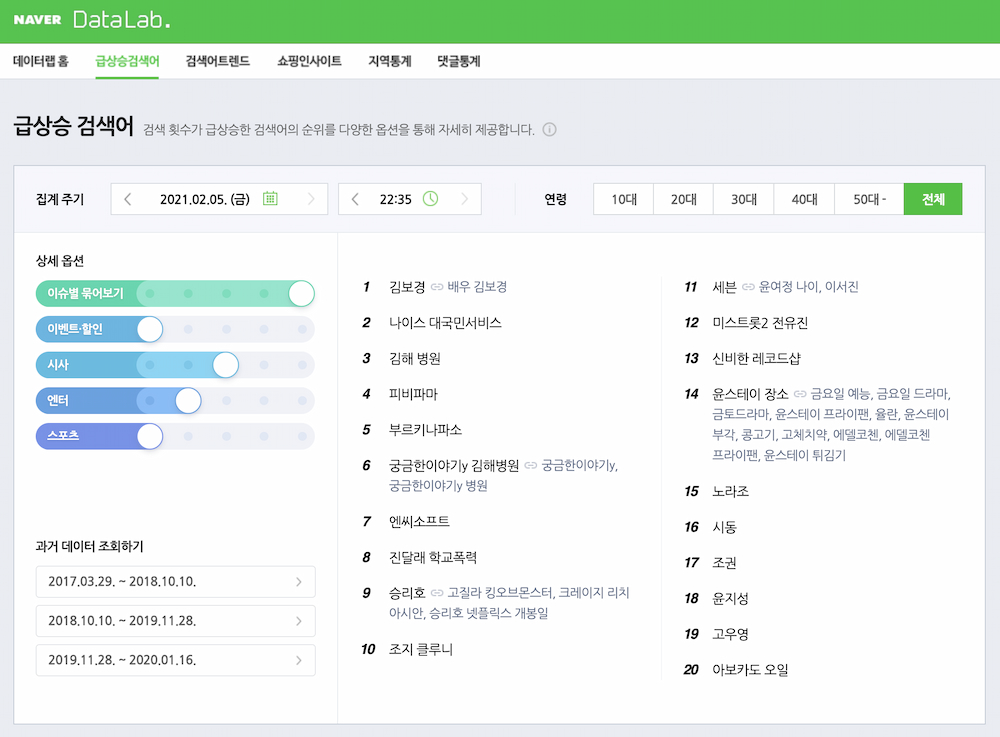Image resolution: width=1000 pixels, height=737 pixels.
Task: Click the 시사 slider handle
Action: click(x=226, y=365)
